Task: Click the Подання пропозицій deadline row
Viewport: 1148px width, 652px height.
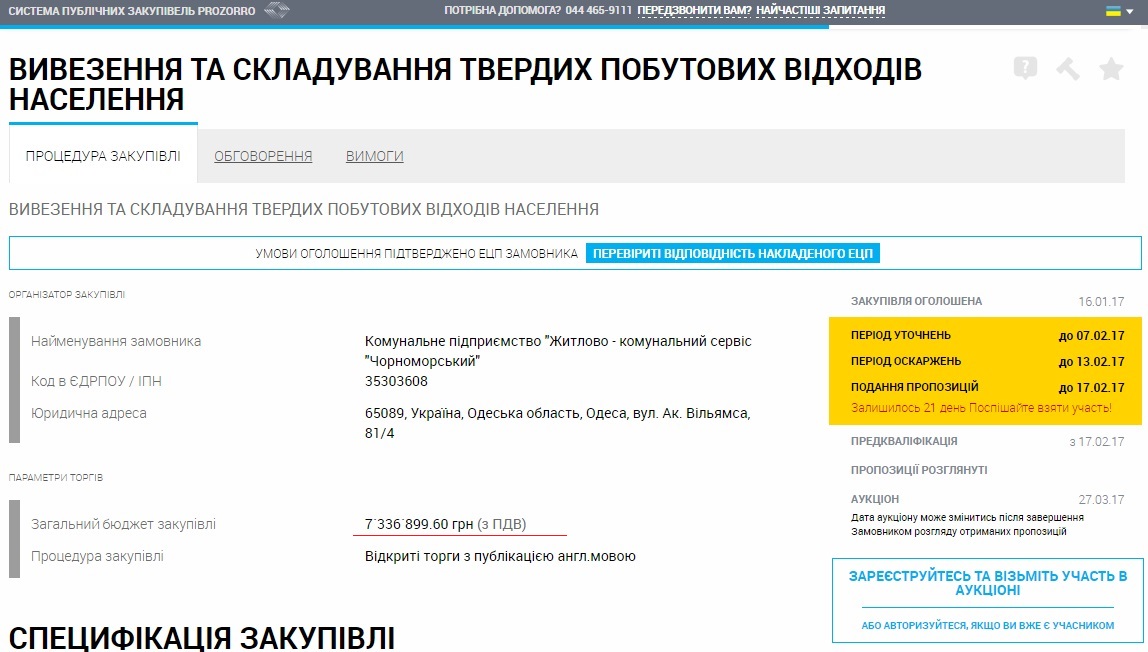Action: coord(986,387)
